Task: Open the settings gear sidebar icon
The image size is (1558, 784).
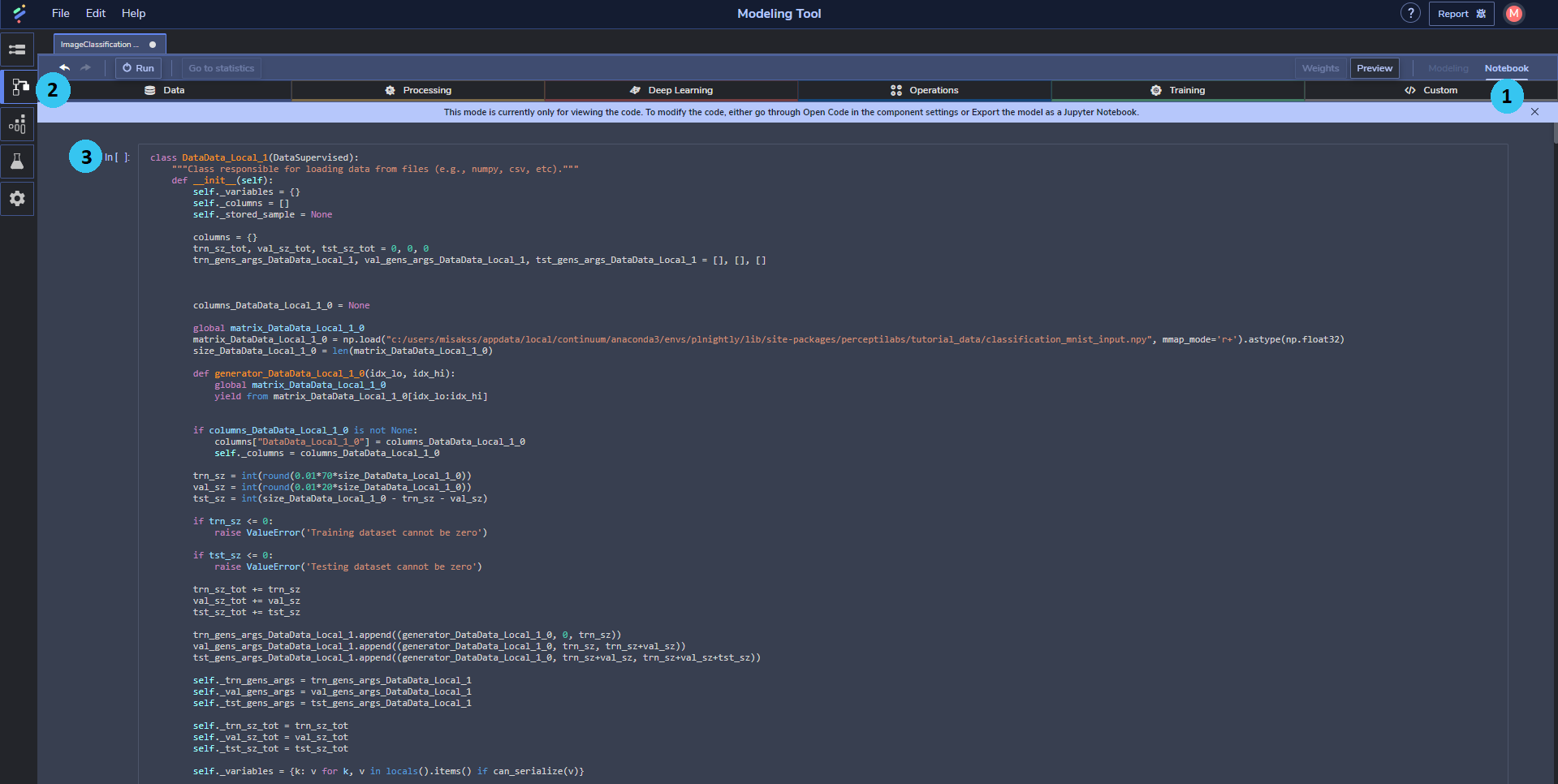Action: pos(17,199)
